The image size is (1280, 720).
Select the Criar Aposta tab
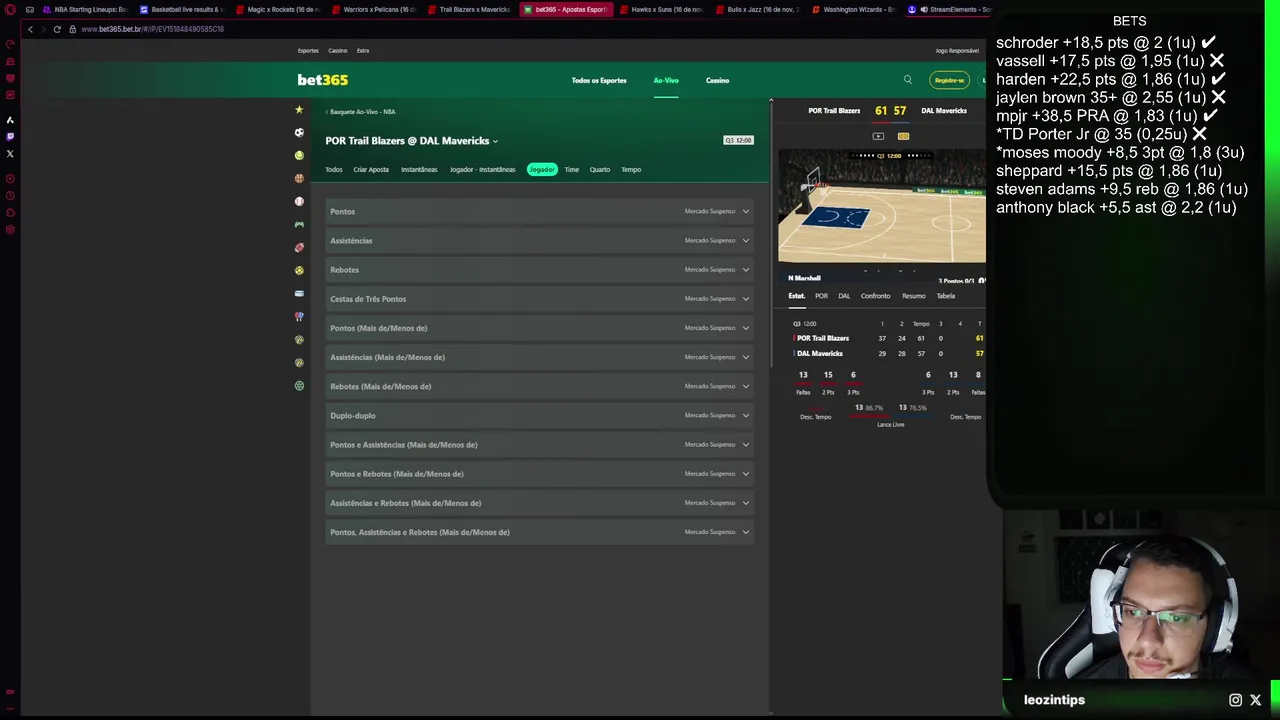(x=371, y=169)
